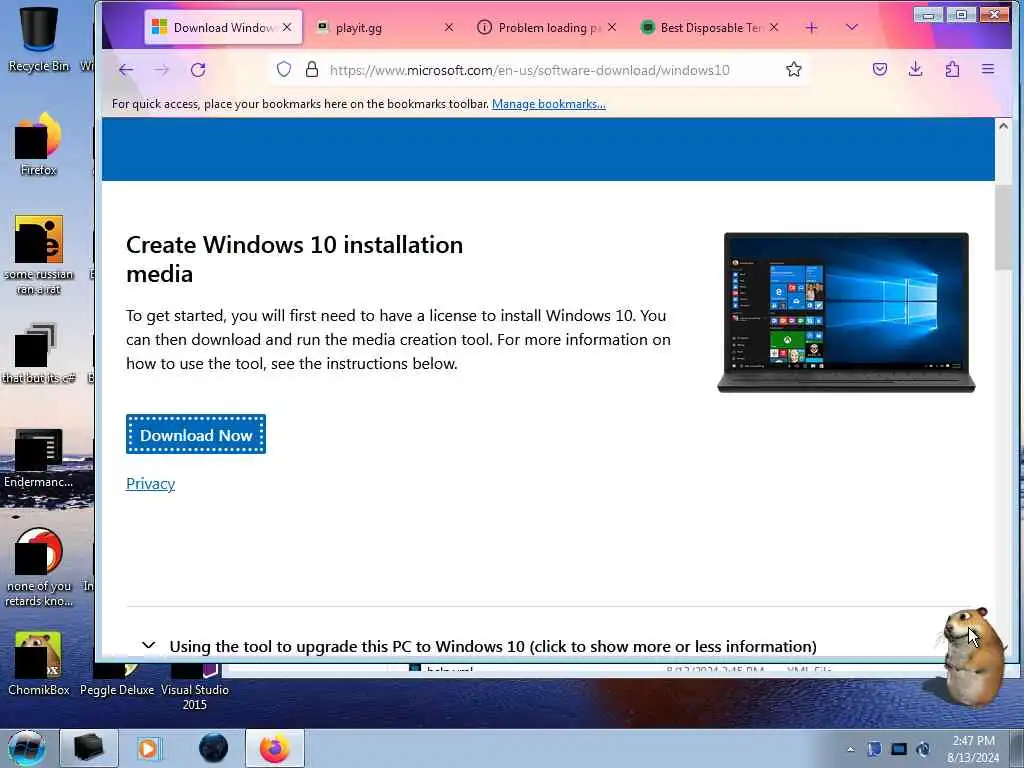Click the Windows 10 laptop image
The height and width of the screenshot is (768, 1024).
(846, 313)
